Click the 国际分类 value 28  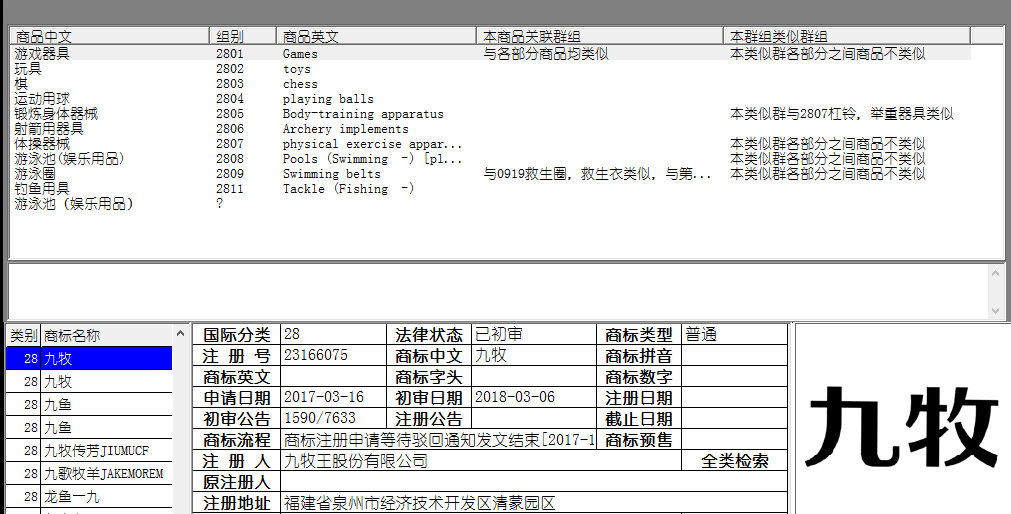333,334
